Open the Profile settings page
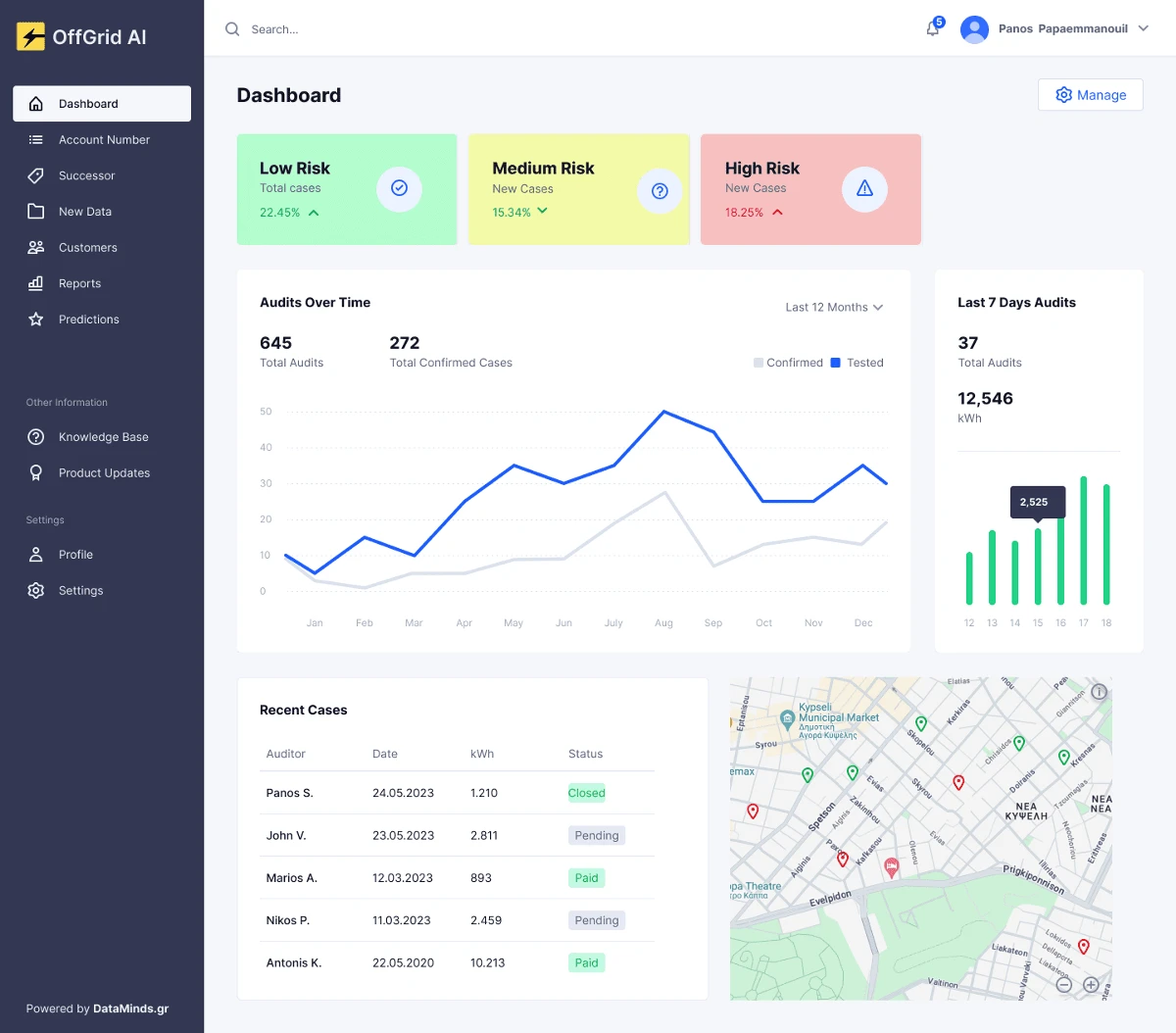 pos(102,555)
